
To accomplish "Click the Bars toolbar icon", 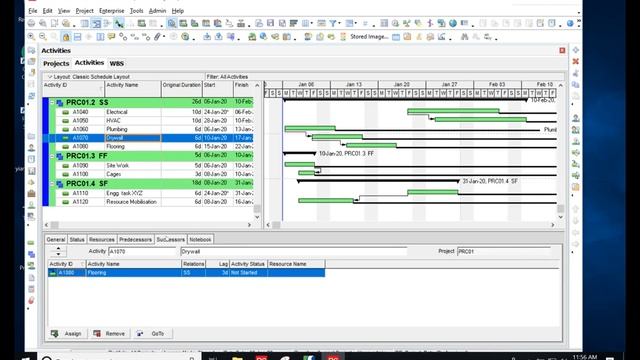I will click(293, 24).
